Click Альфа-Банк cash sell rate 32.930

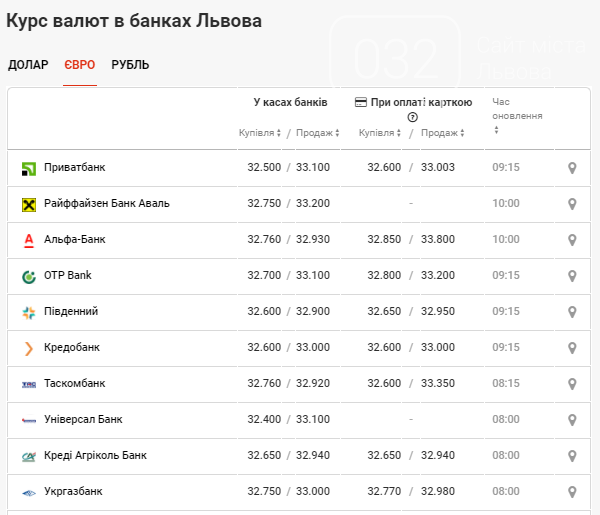(x=313, y=239)
